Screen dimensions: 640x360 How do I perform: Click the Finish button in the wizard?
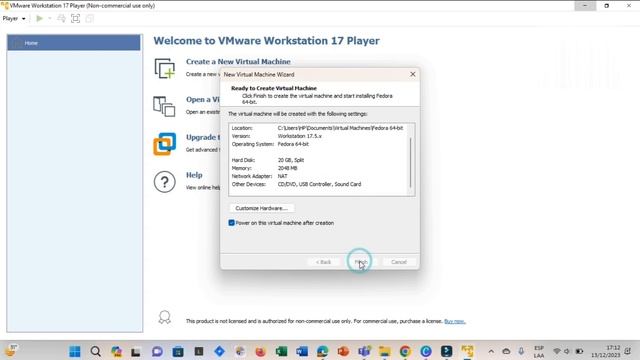361,262
